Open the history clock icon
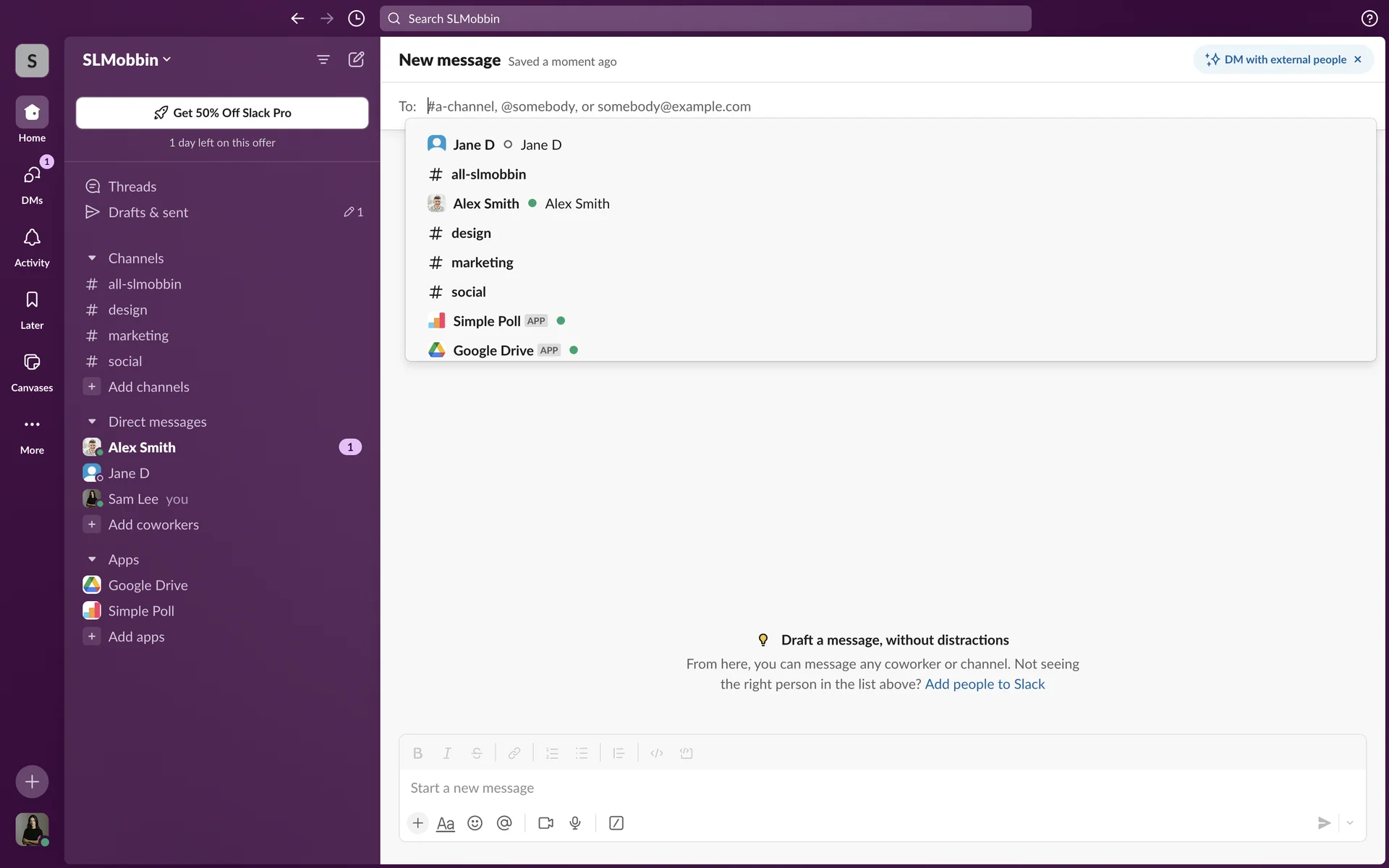Image resolution: width=1389 pixels, height=868 pixels. [356, 19]
